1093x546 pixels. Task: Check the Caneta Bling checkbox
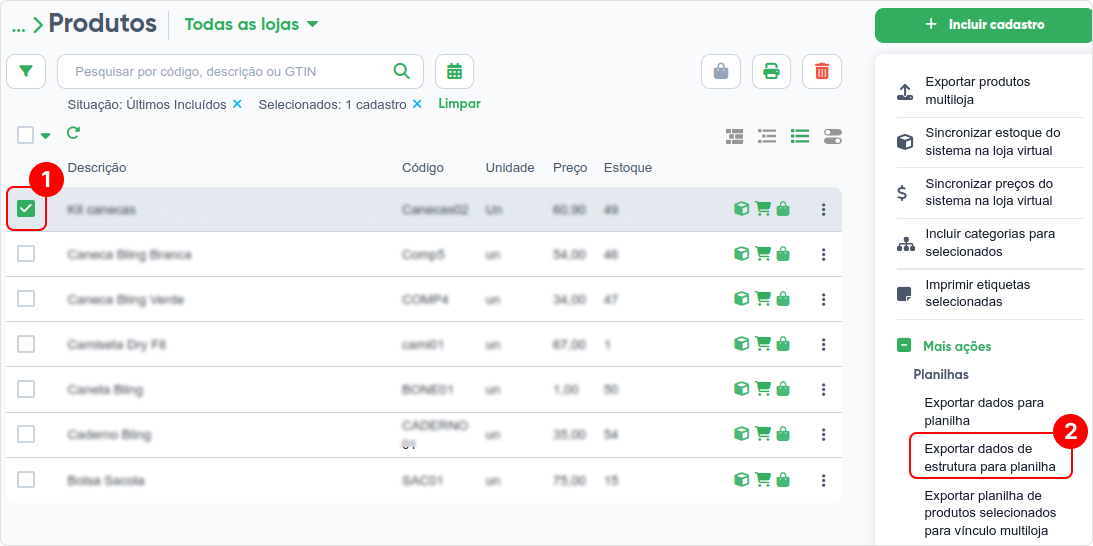[26, 389]
